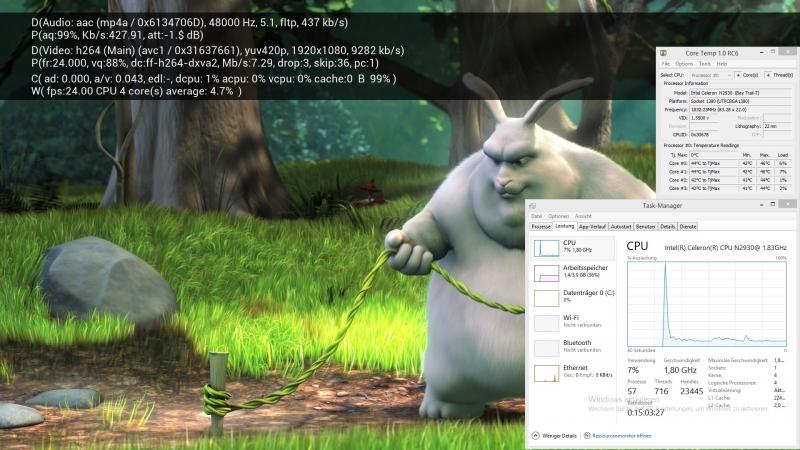Click the Core #3 load value 2%
The width and height of the screenshot is (800, 450).
(x=783, y=188)
